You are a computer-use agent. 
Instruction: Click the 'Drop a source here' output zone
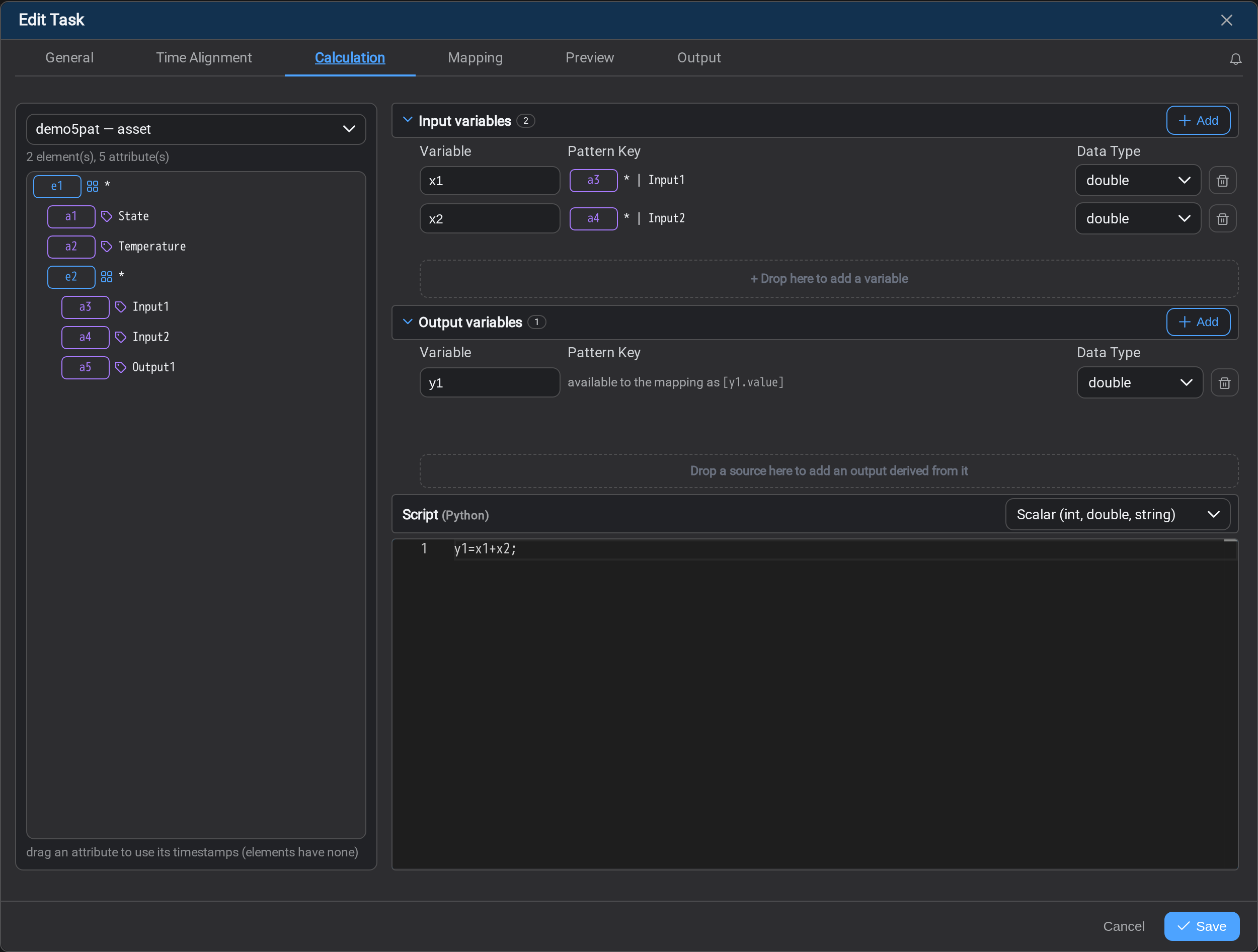(829, 471)
